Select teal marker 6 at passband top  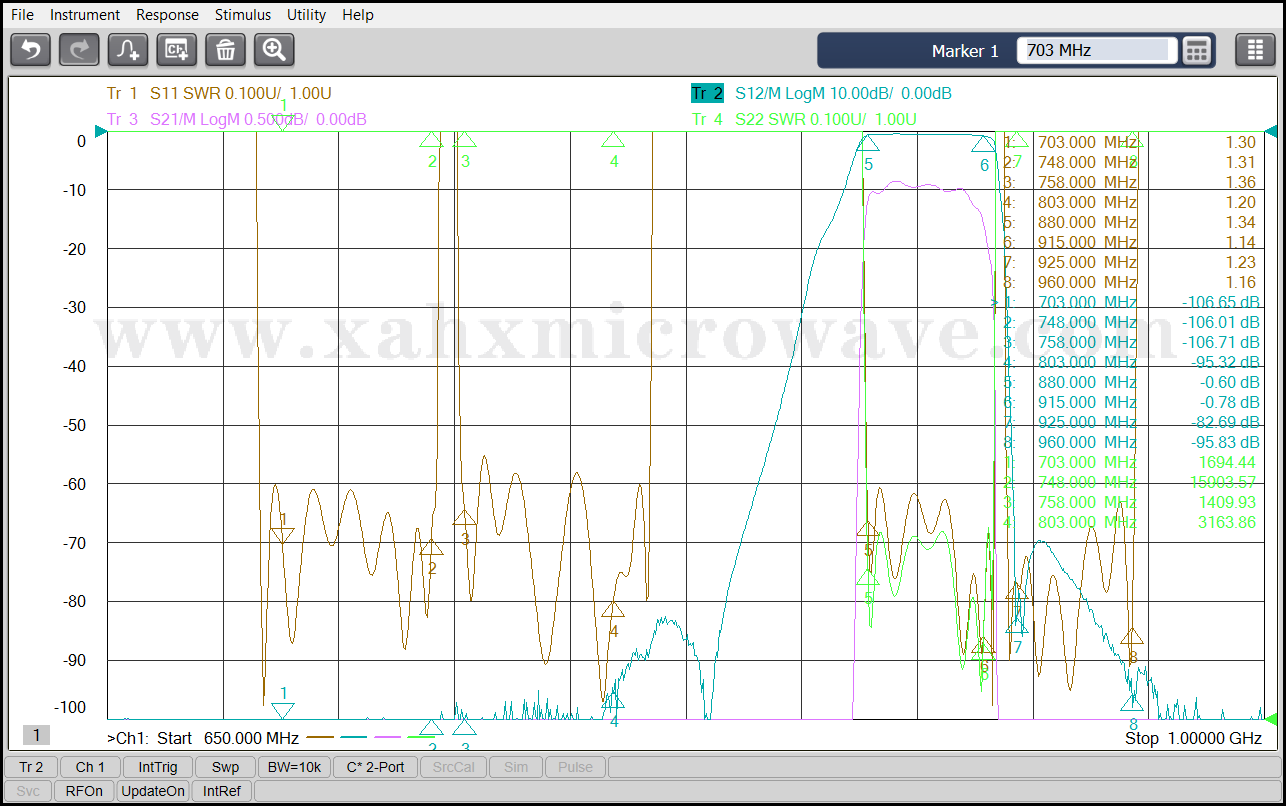coord(984,145)
